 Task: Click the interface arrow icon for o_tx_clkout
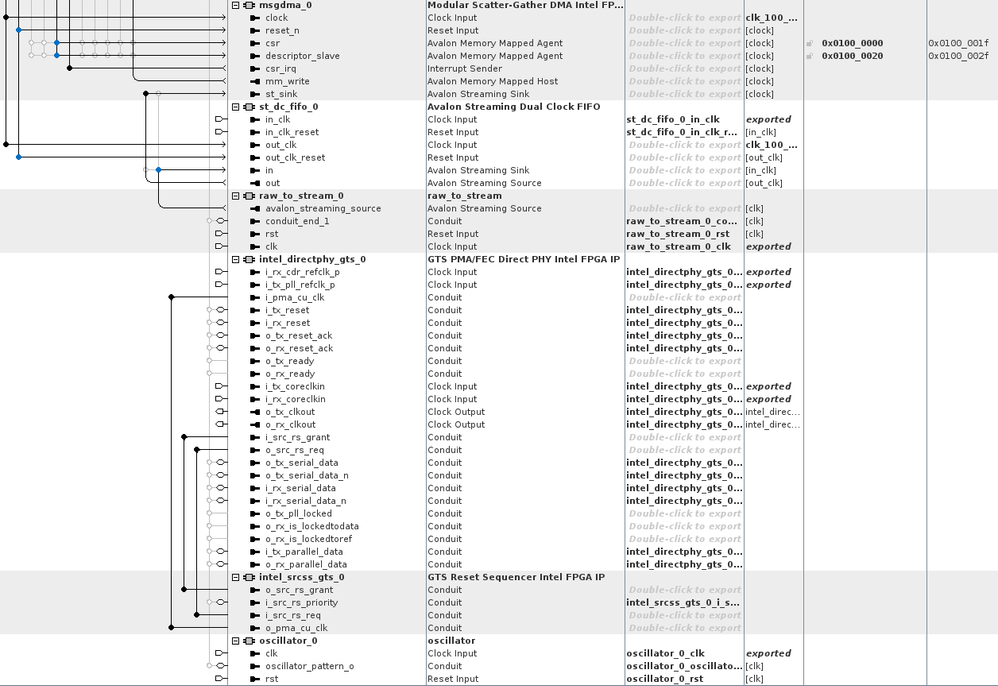(x=255, y=412)
